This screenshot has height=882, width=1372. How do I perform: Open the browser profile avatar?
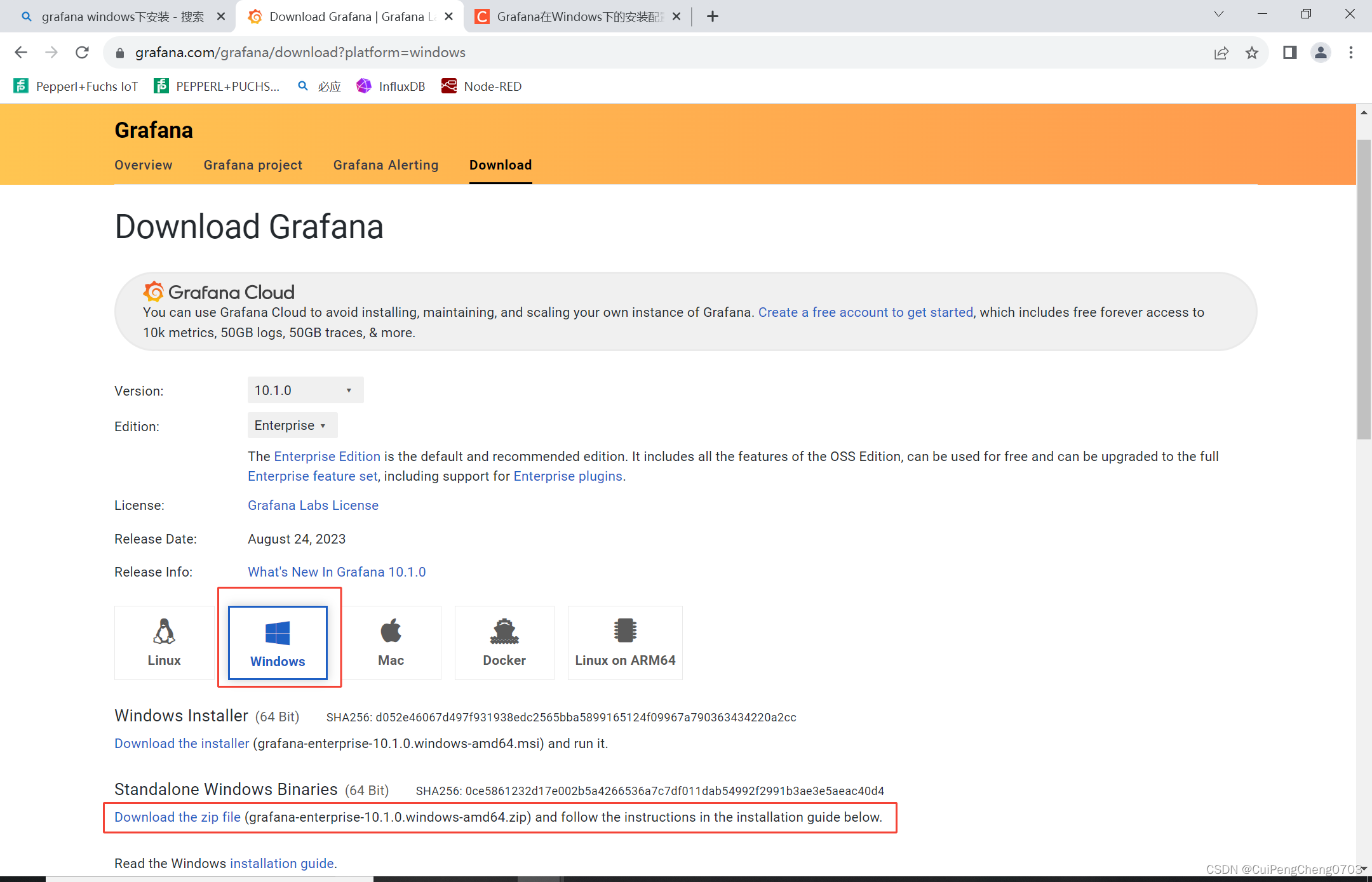1321,53
